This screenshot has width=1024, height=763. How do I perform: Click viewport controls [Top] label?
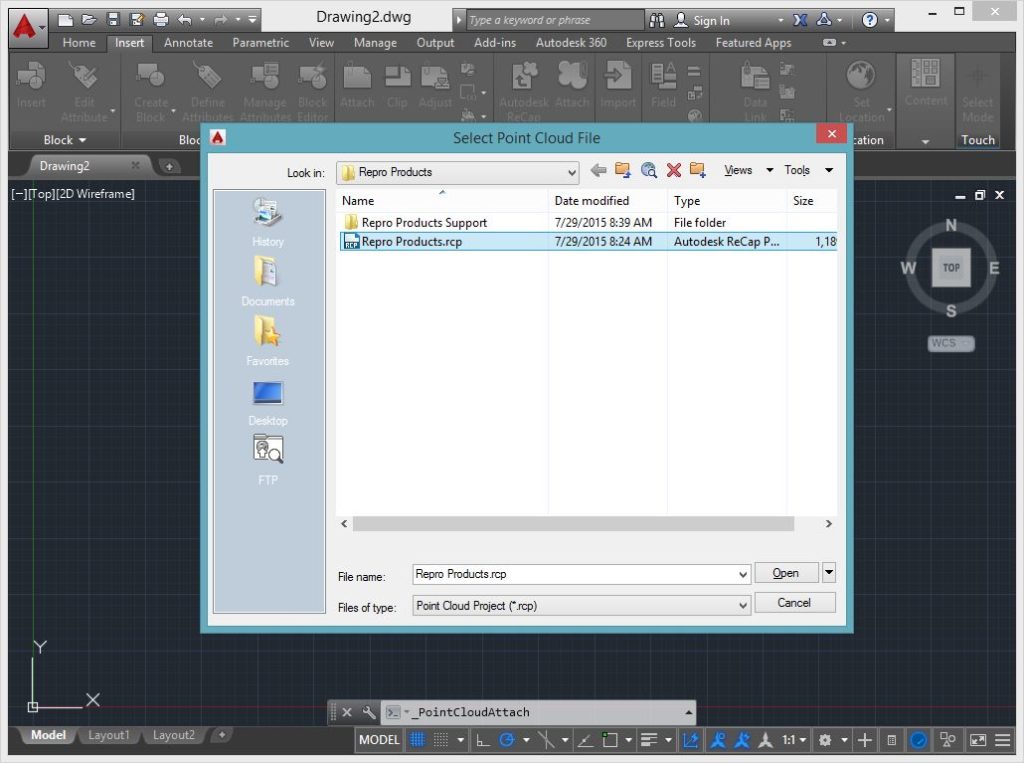pos(41,194)
